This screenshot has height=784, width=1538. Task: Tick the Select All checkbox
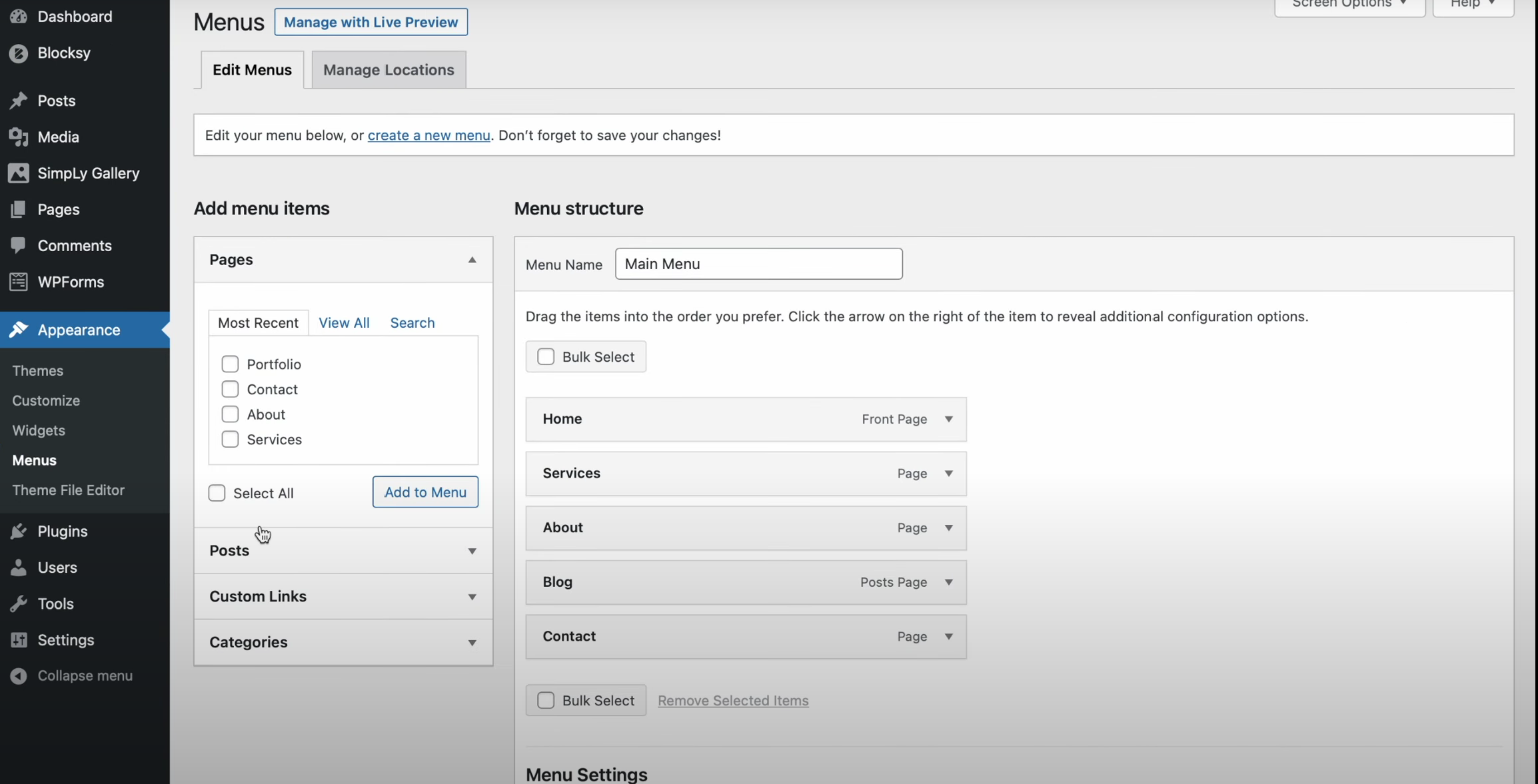tap(217, 494)
